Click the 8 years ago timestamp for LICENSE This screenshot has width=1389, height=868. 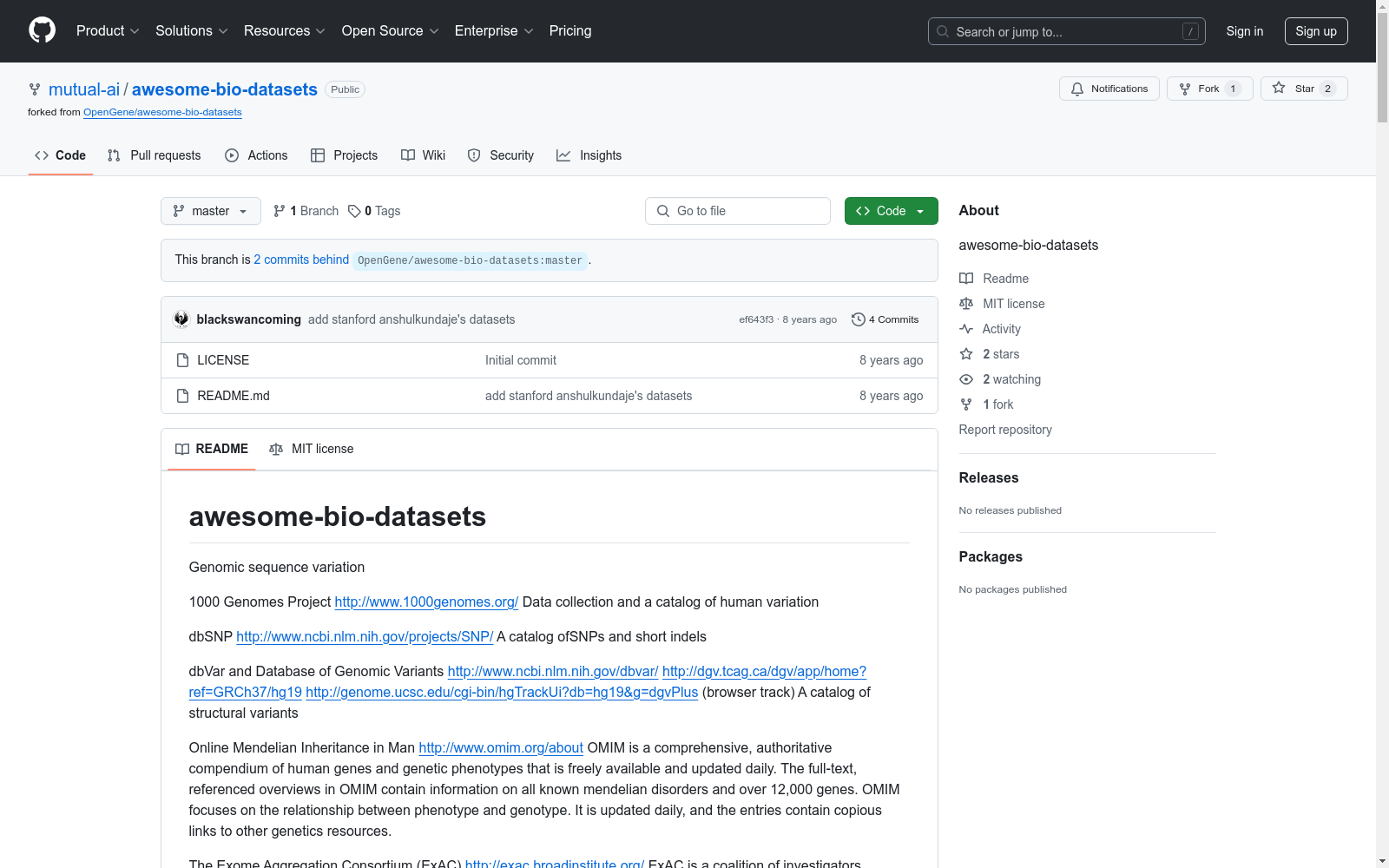(x=891, y=360)
